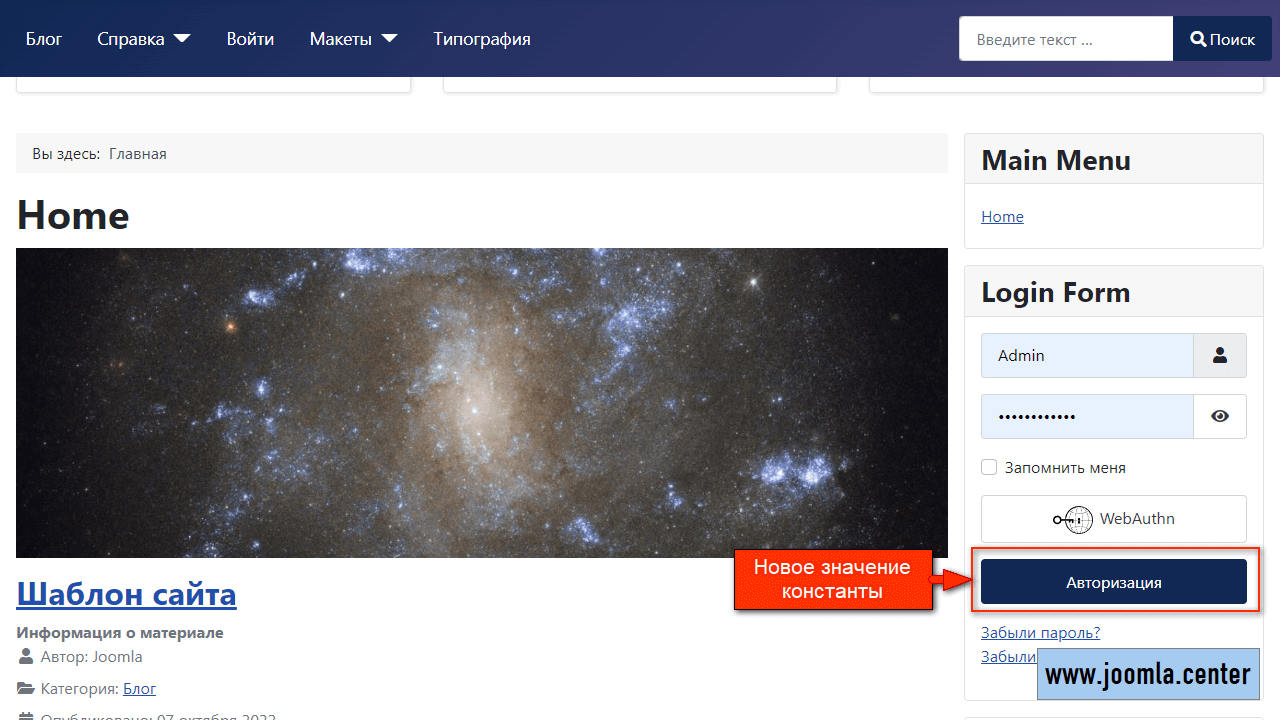Toggle password visibility with the eye icon
The image size is (1280, 720).
[x=1220, y=417]
